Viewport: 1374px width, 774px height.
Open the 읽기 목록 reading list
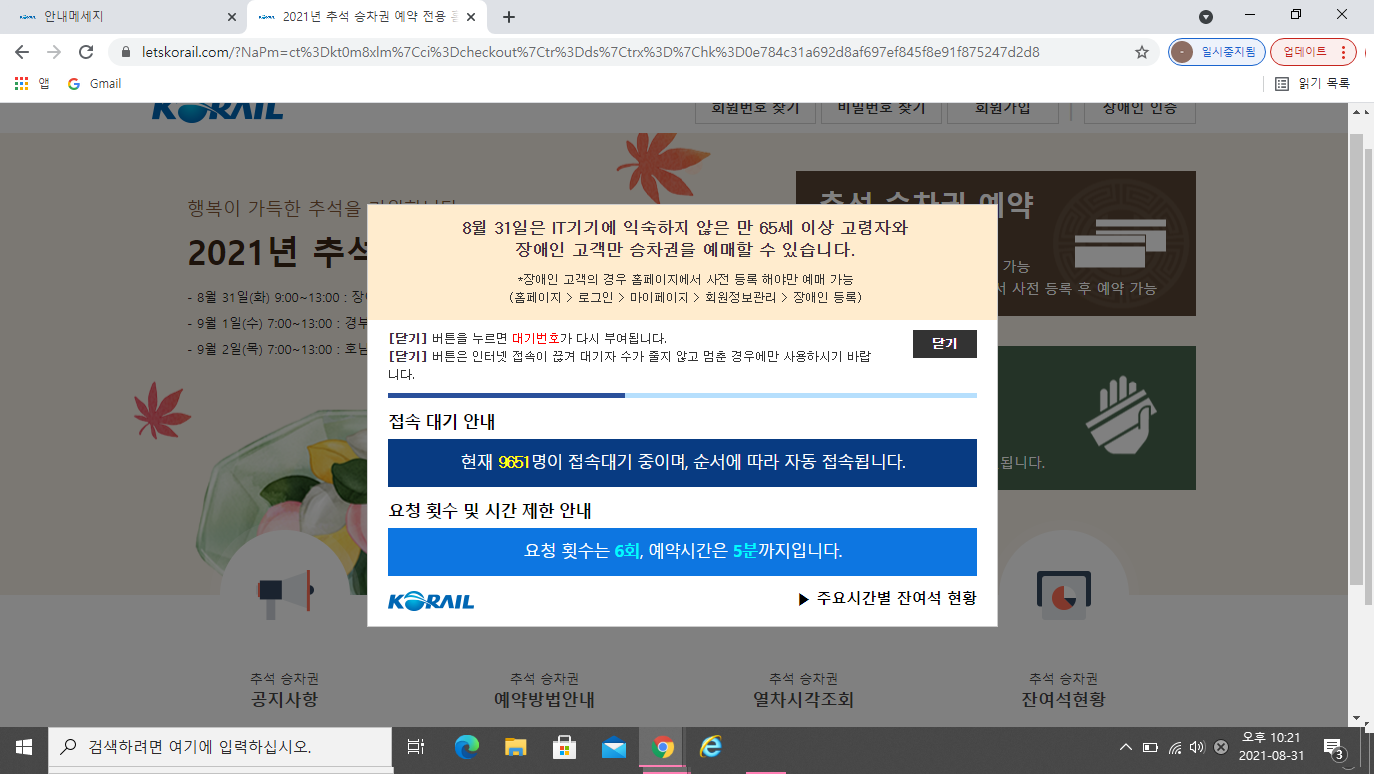[x=1313, y=84]
